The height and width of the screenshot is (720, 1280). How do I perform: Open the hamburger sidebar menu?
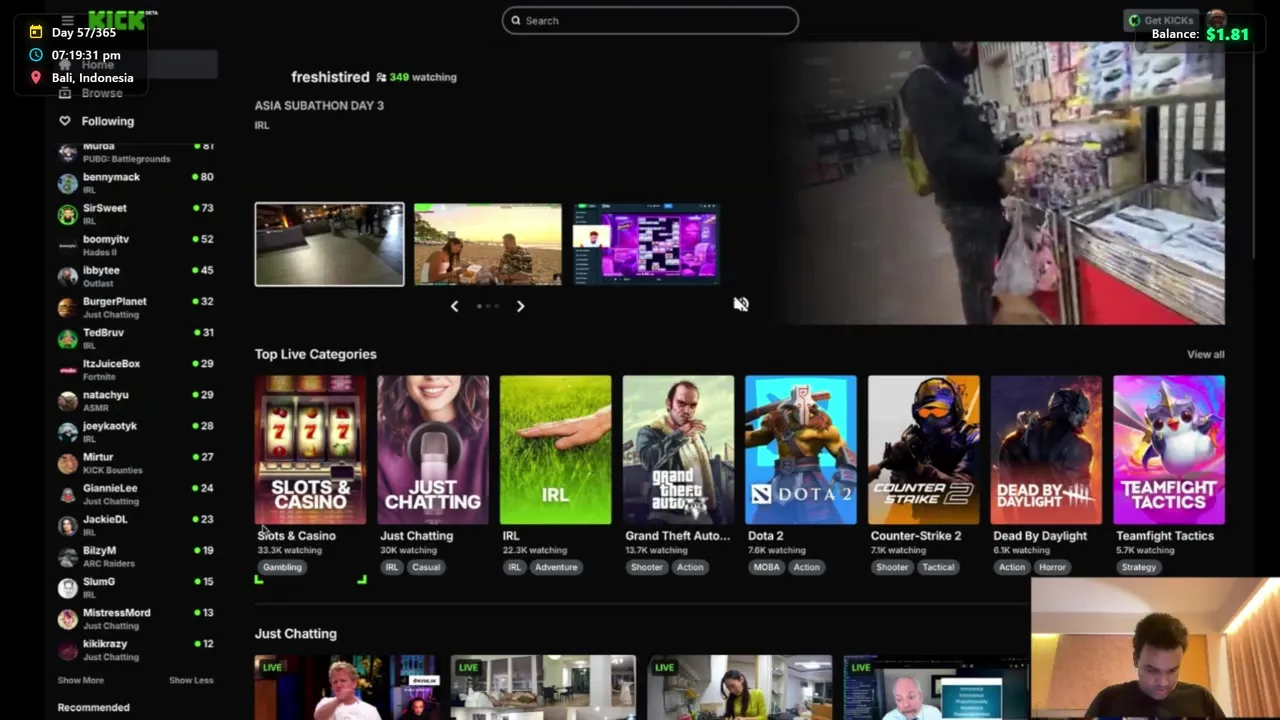click(67, 20)
